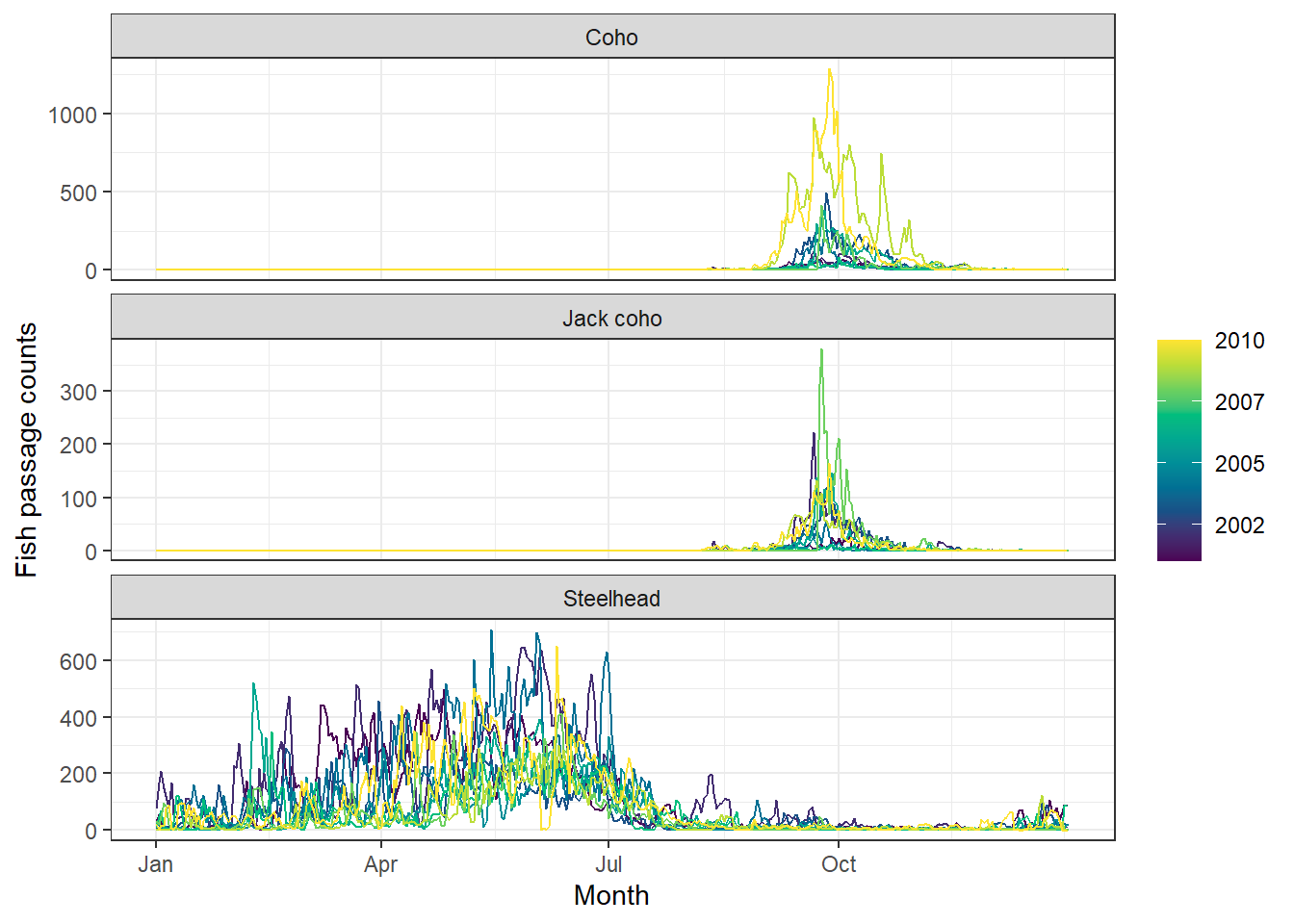Screen dimensions: 1294x924
Task: Click the Oct x-axis tick label
Action: pyautogui.click(x=839, y=864)
